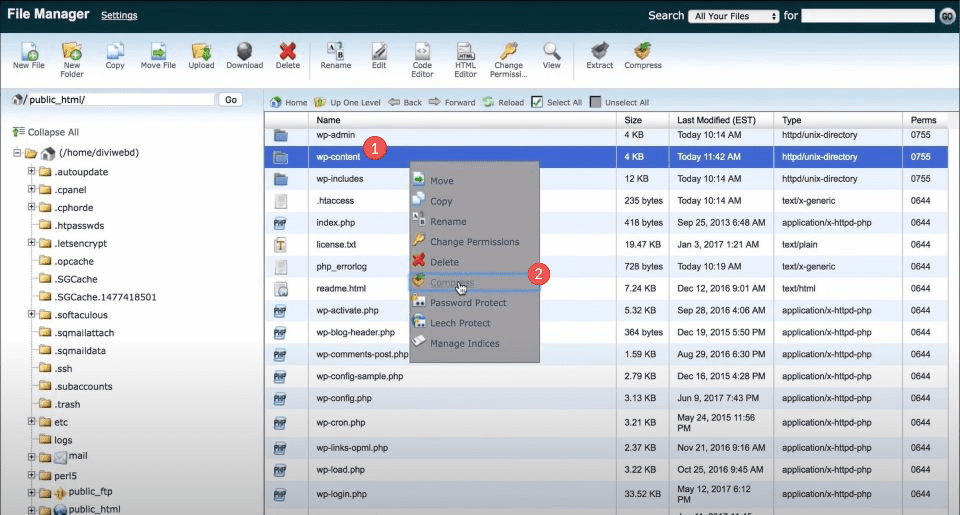Expand the .autoupdate folder tree node

[x=31, y=171]
